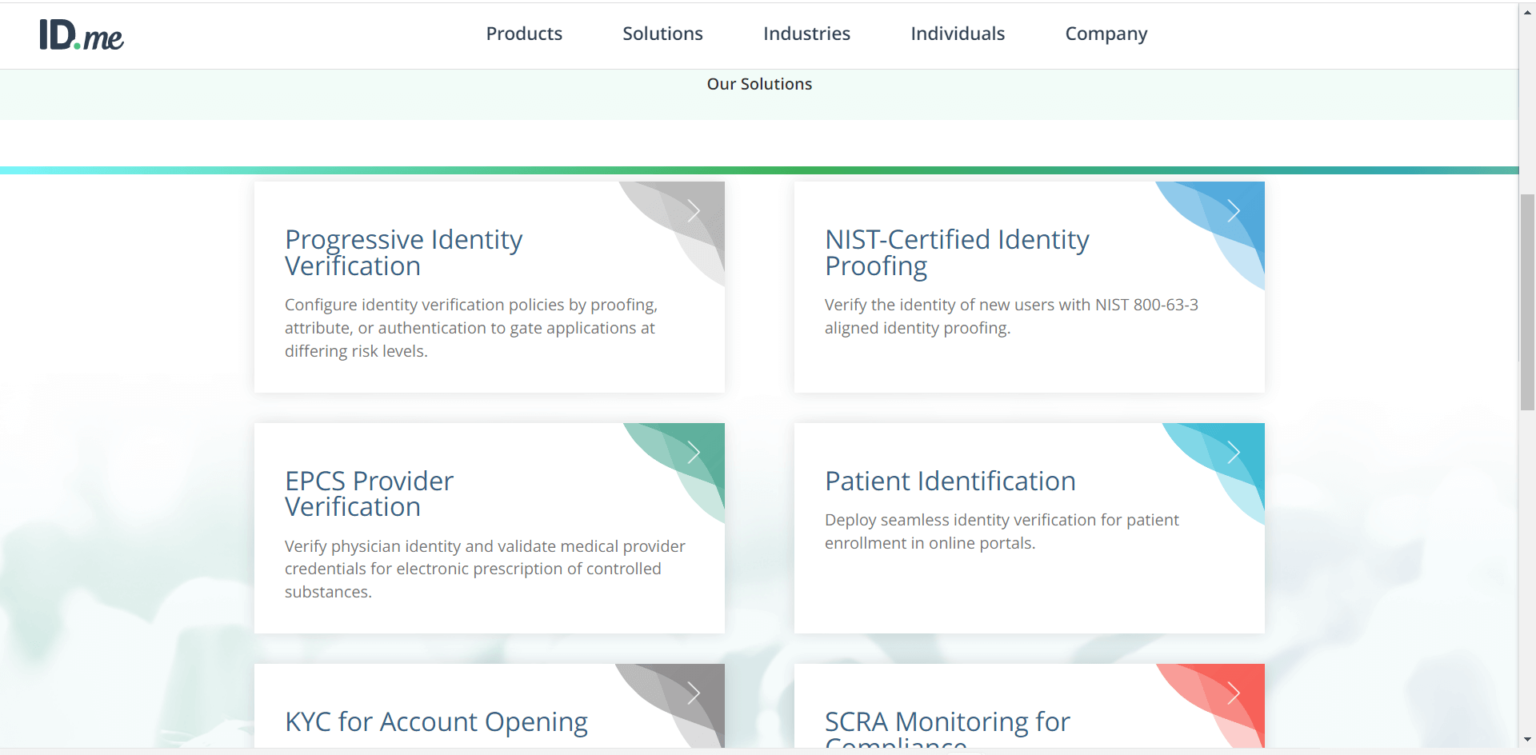This screenshot has width=1536, height=755.
Task: Click arrow on Patient Identification card
Action: (1233, 453)
